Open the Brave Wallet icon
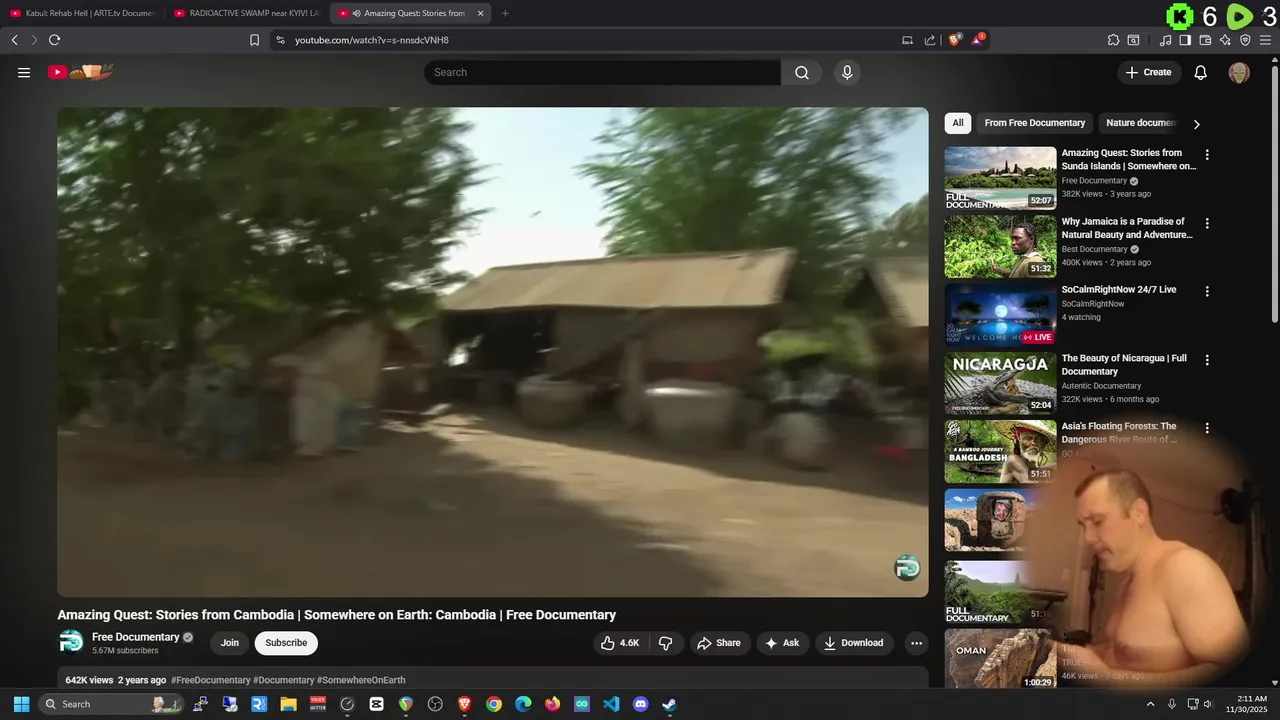The image size is (1280, 720). 1205,40
